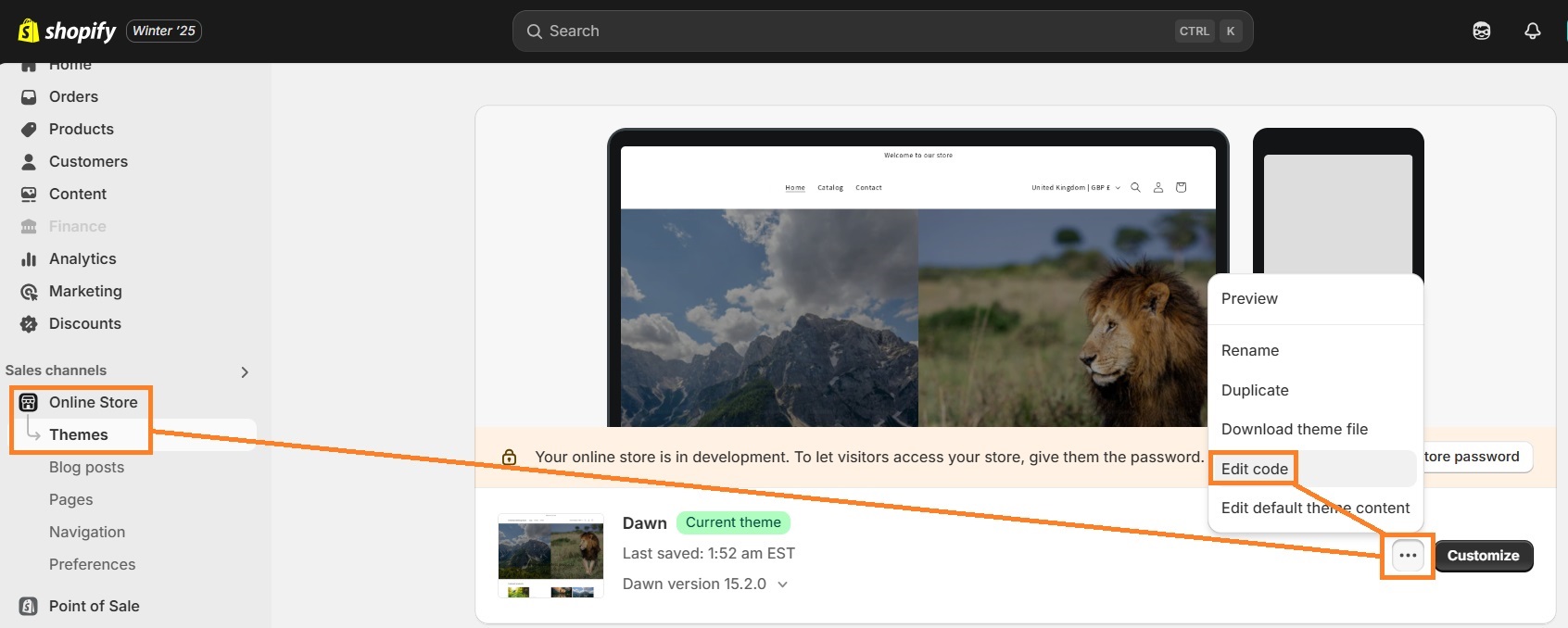
Task: Choose Rename from theme menu
Action: click(1250, 350)
